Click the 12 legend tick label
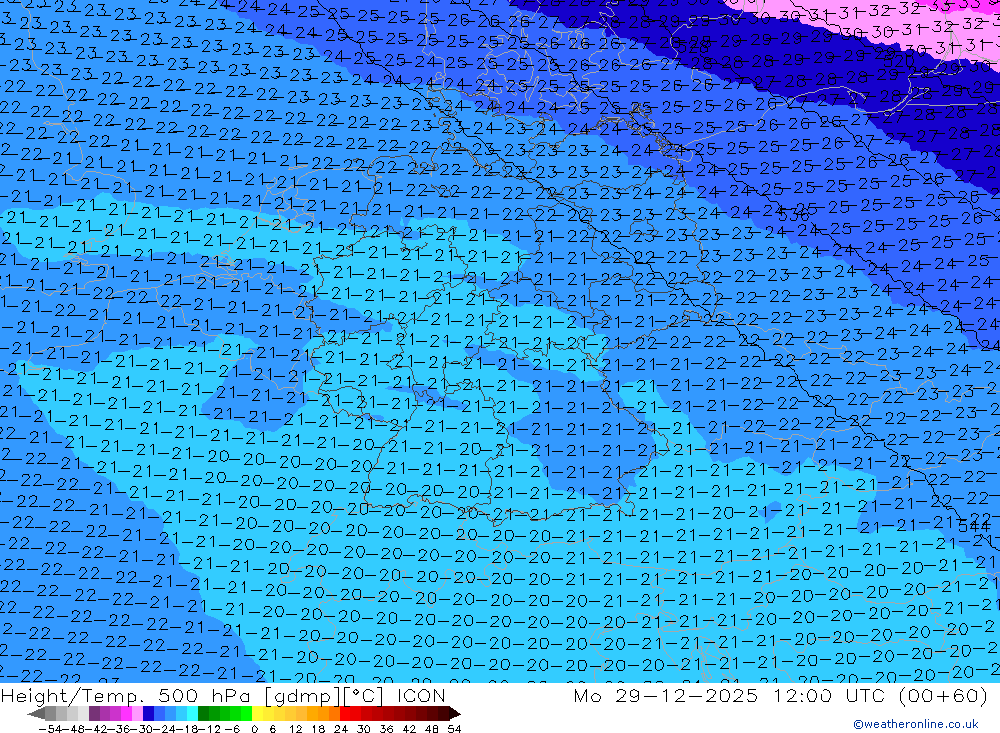Screen dimensions: 1000x733 (x=295, y=729)
